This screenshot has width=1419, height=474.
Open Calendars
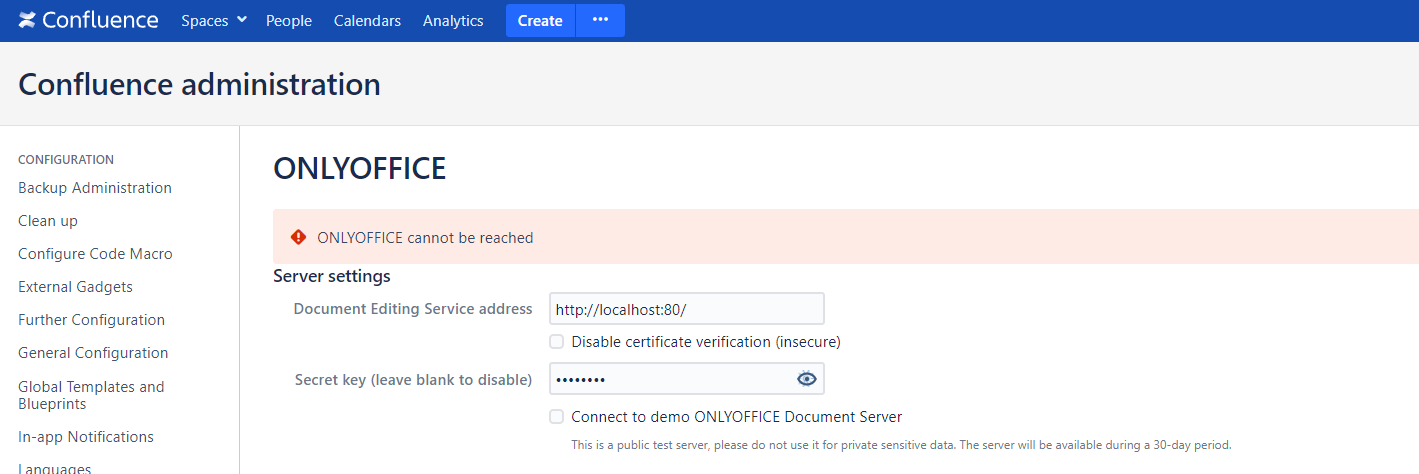pyautogui.click(x=367, y=20)
